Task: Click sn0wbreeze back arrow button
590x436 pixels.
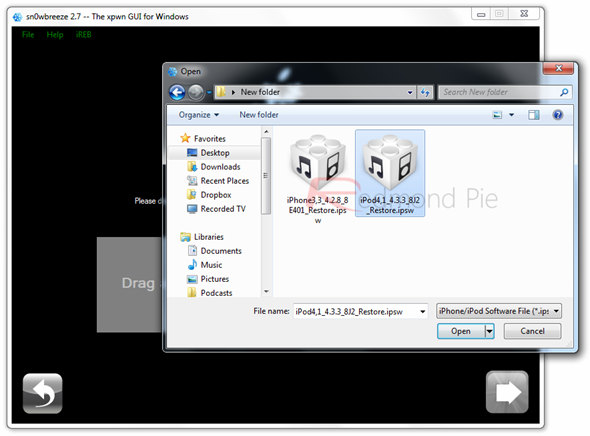Action: 43,393
